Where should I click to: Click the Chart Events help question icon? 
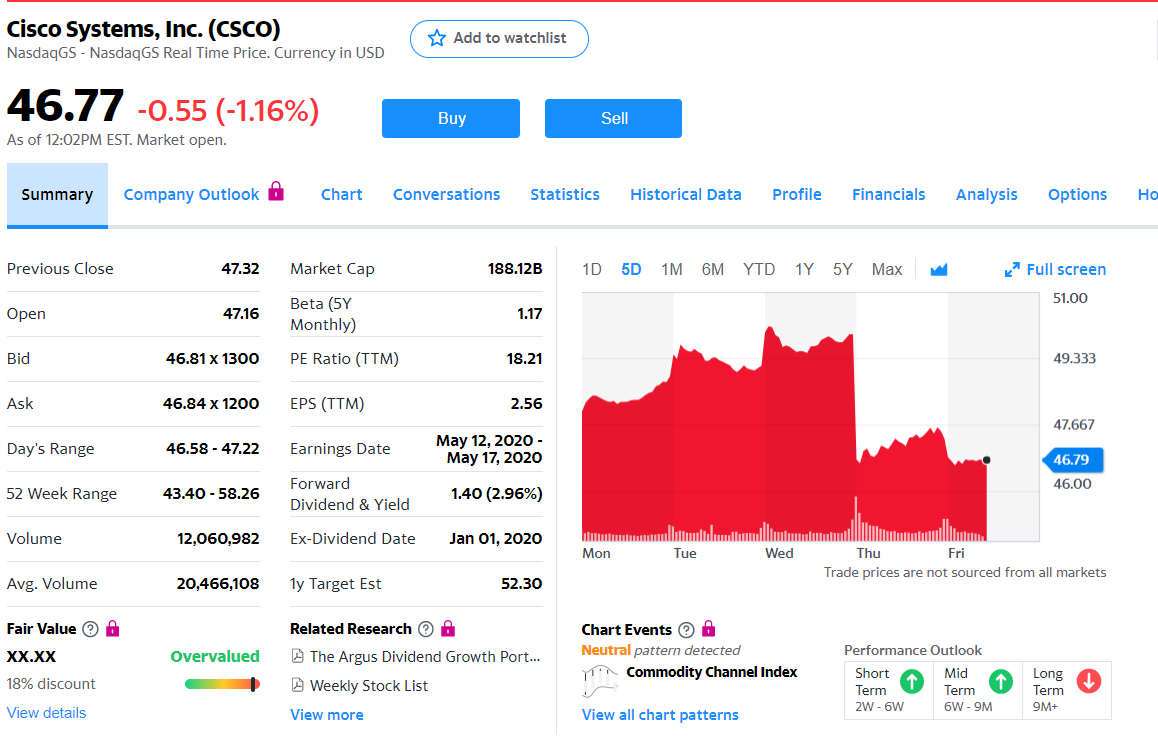686,630
